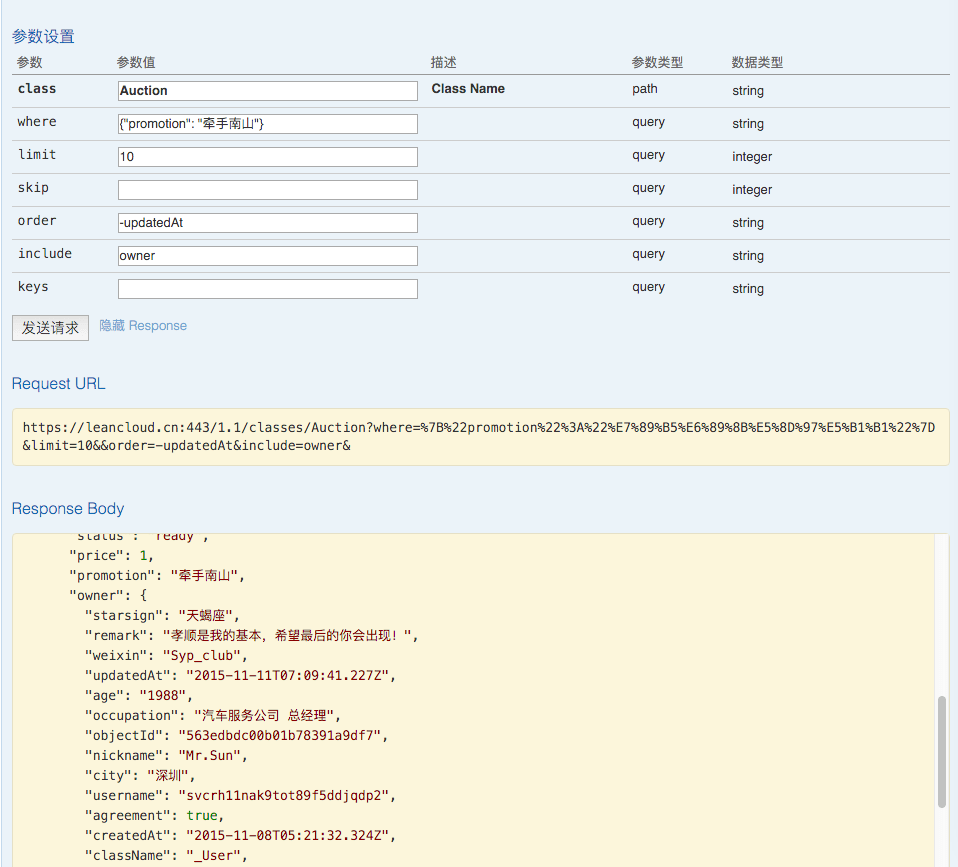958x867 pixels.
Task: Click the skip parameter name label
Action: tap(33, 188)
